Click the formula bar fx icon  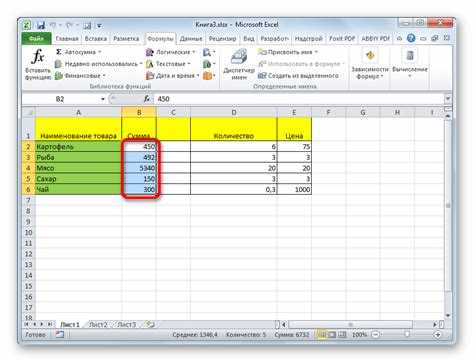pyautogui.click(x=147, y=99)
